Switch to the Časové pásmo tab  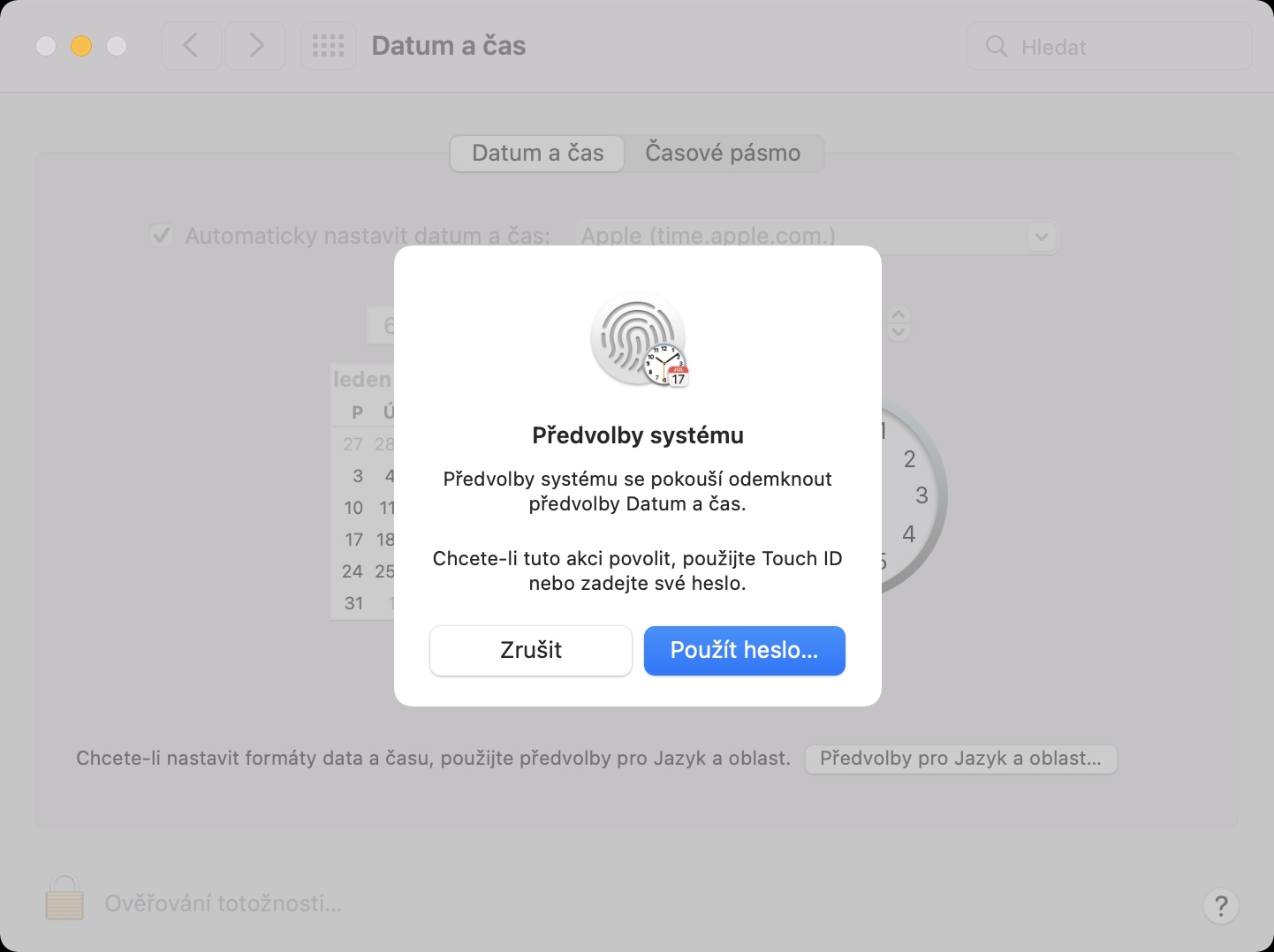coord(723,153)
